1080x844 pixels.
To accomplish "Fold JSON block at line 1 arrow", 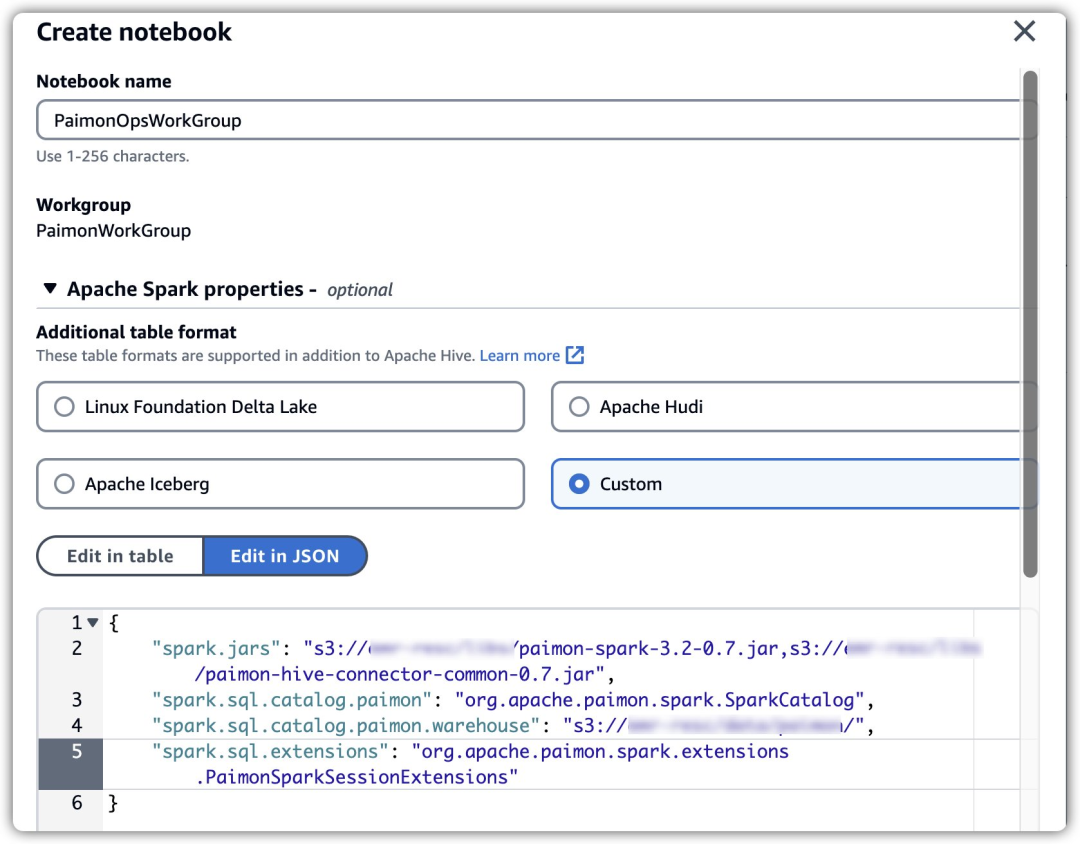I will (x=93, y=623).
